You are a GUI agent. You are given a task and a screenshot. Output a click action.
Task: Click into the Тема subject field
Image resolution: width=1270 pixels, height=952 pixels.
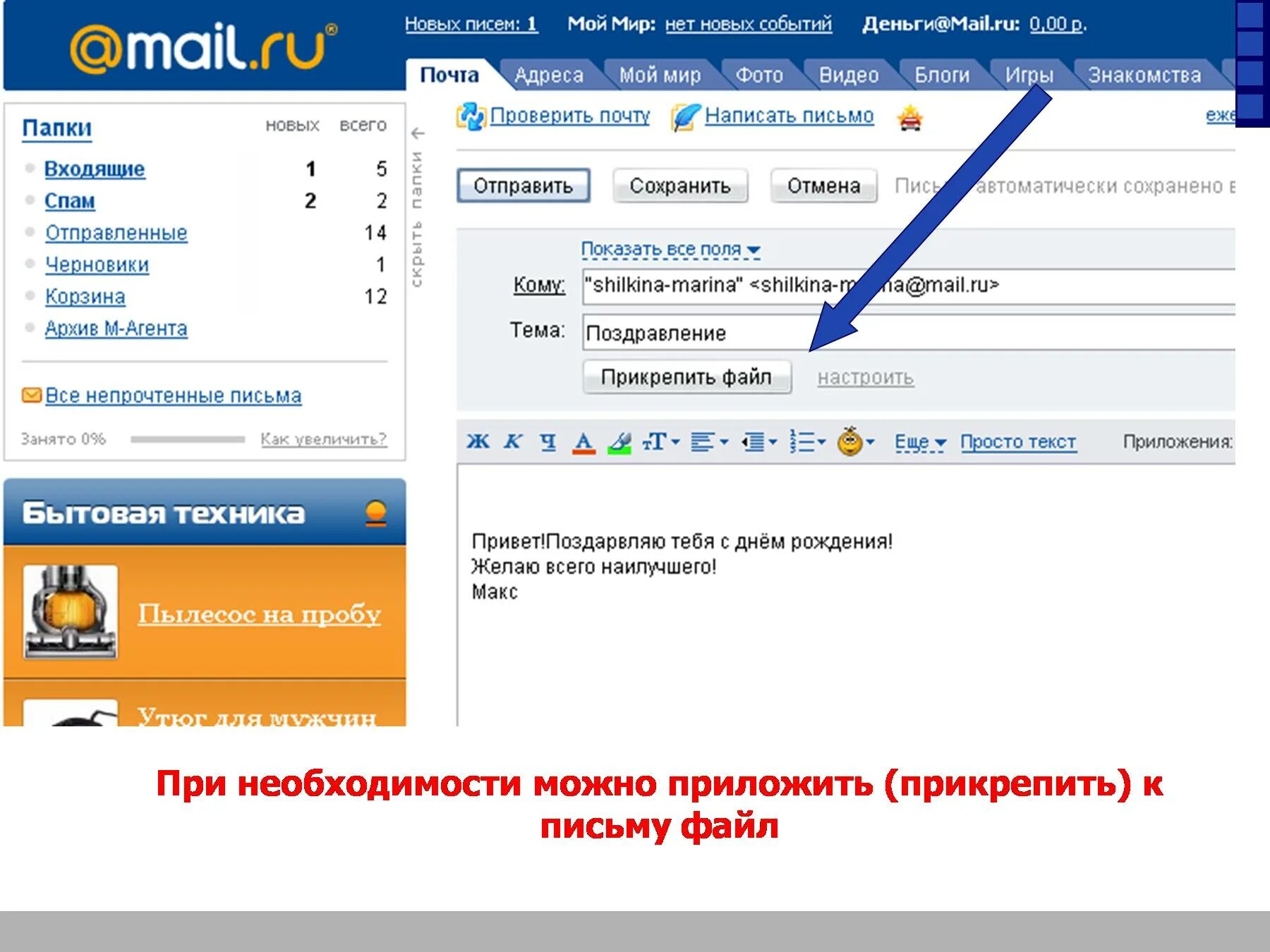tap(909, 332)
